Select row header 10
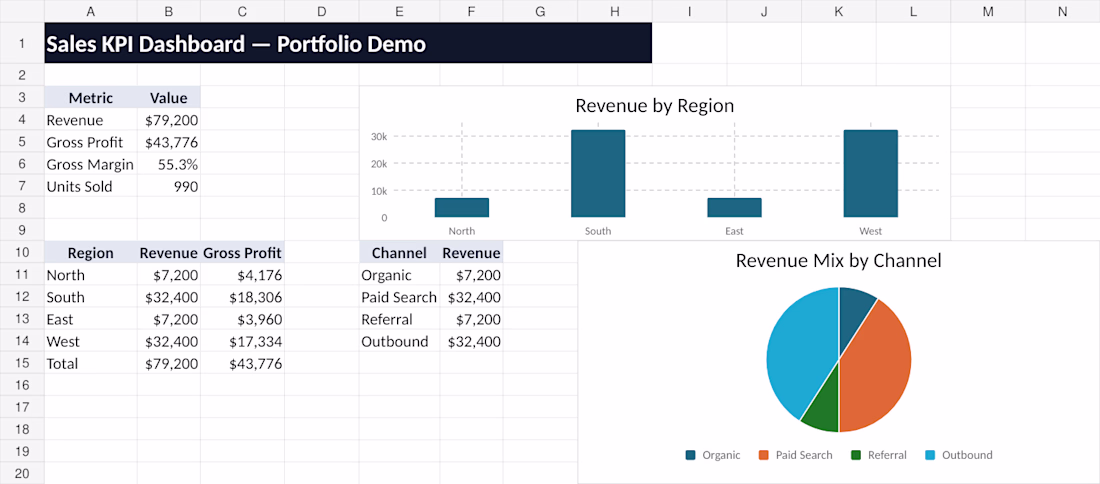This screenshot has width=1100, height=484. pos(22,253)
